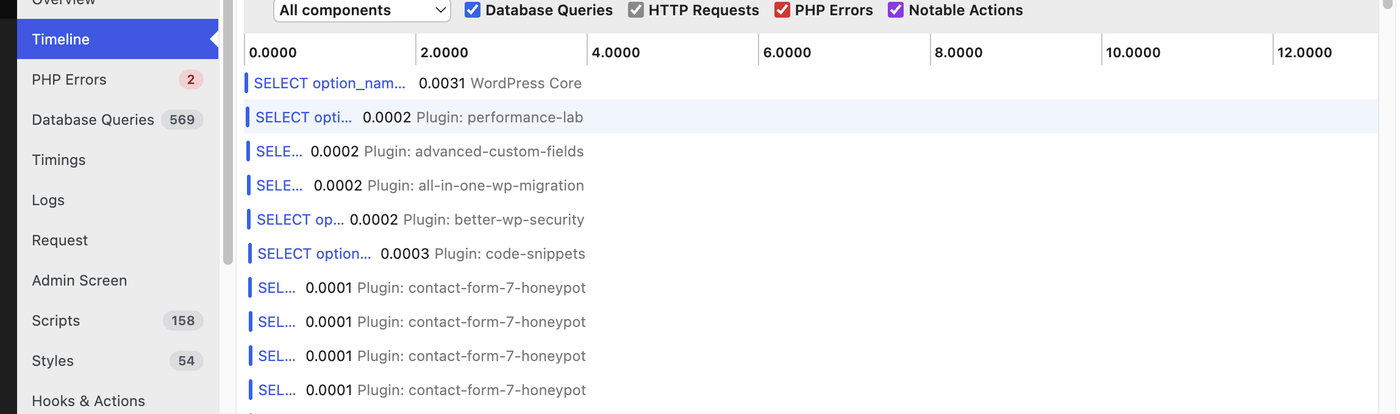Click the 12.0000 timeline marker

1305,52
